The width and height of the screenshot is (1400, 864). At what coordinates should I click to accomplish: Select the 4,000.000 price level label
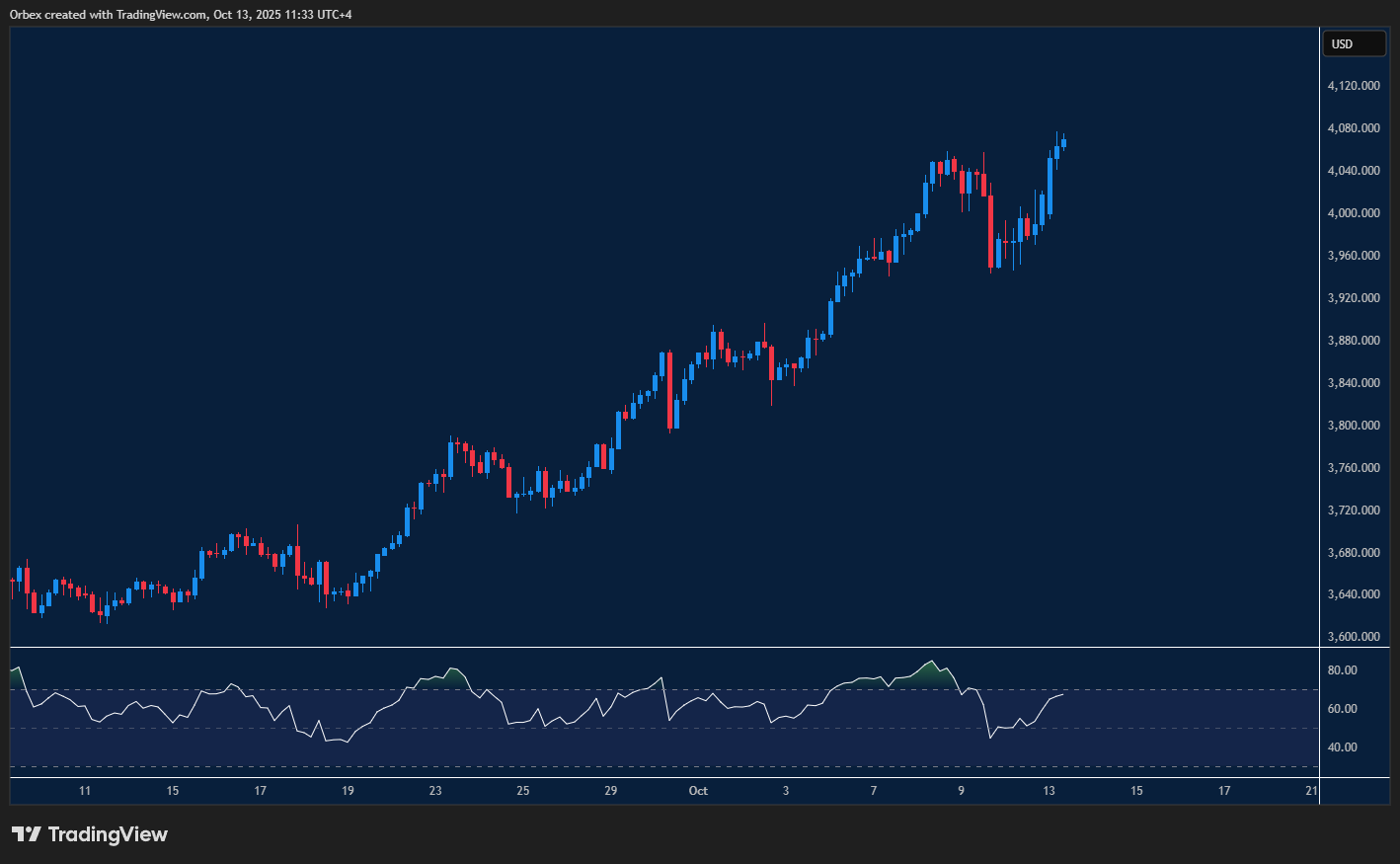click(x=1354, y=213)
